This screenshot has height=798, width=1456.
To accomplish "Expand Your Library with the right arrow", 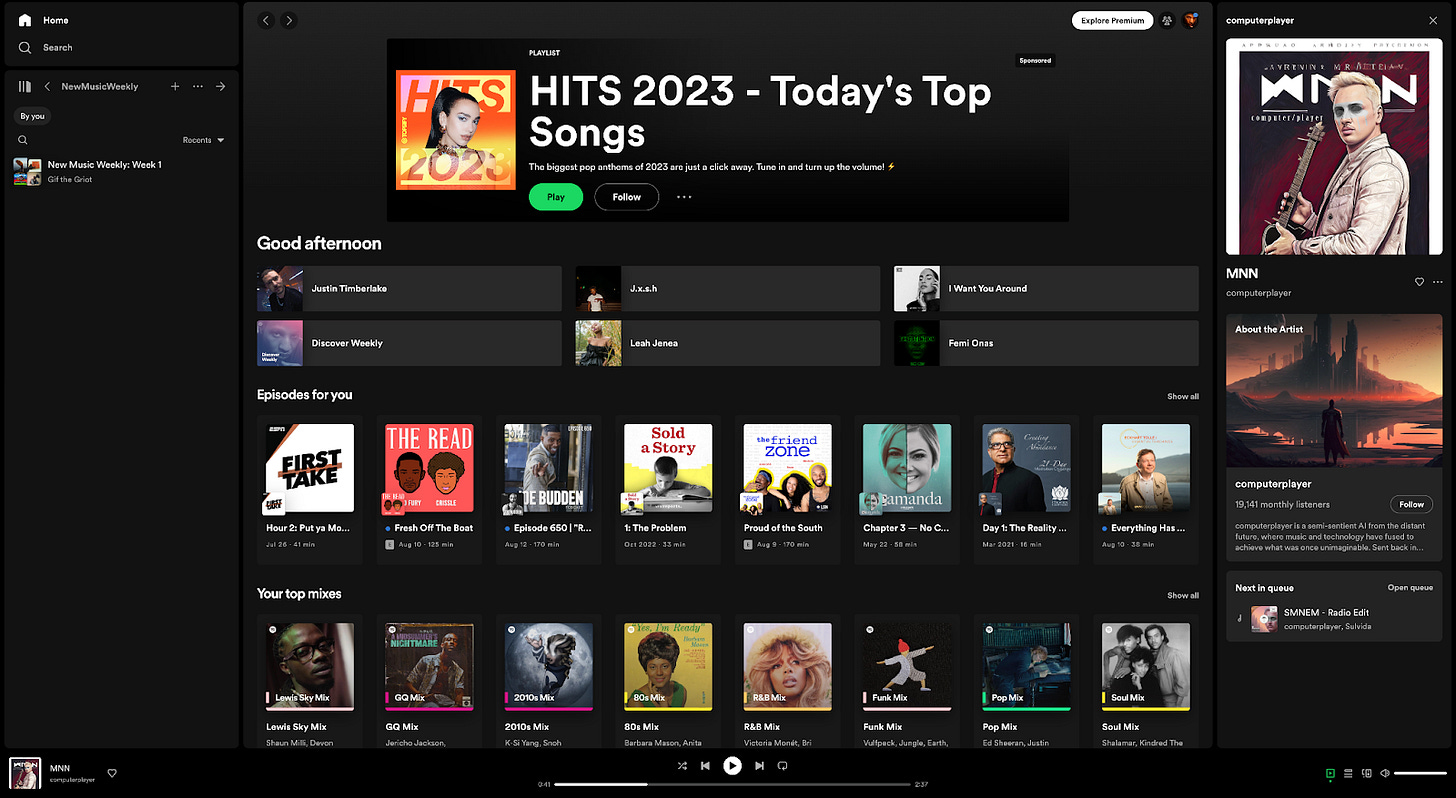I will 221,87.
